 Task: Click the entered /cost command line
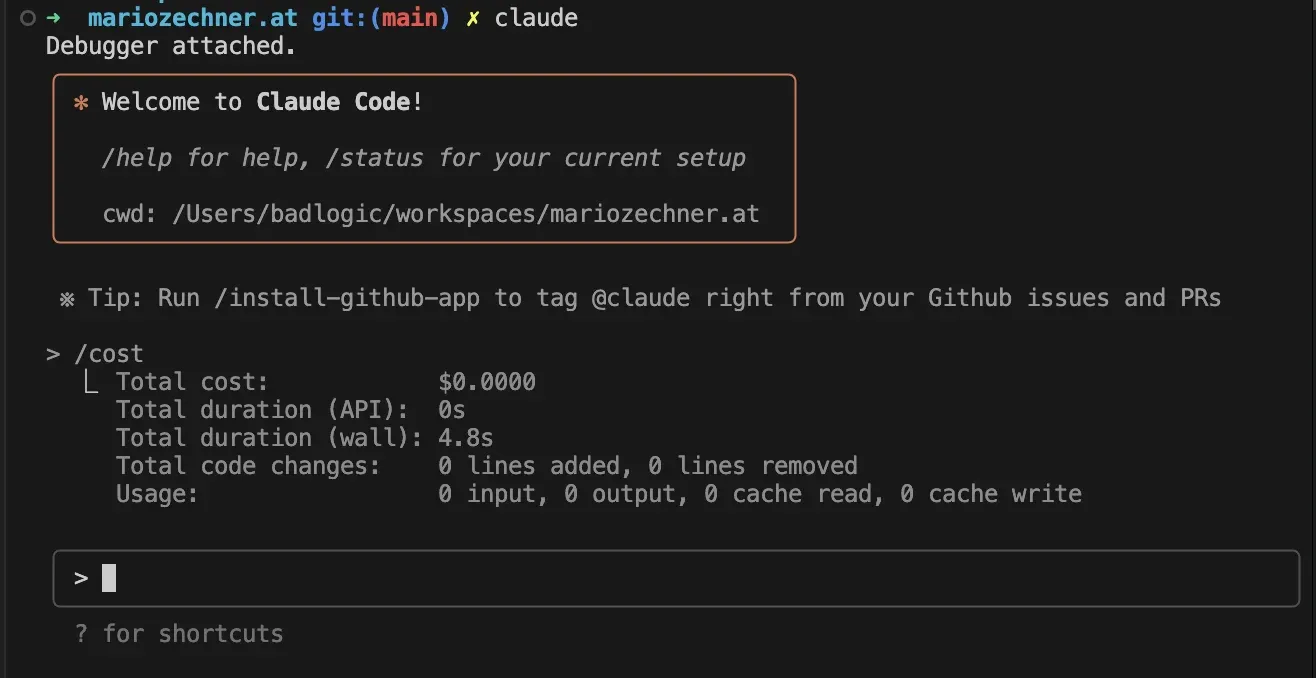point(108,354)
